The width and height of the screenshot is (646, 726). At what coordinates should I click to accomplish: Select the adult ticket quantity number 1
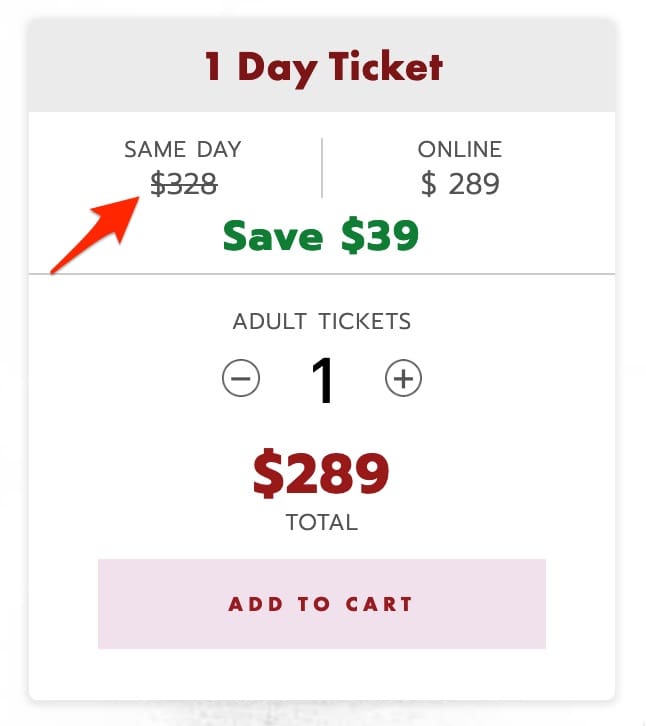coord(323,381)
